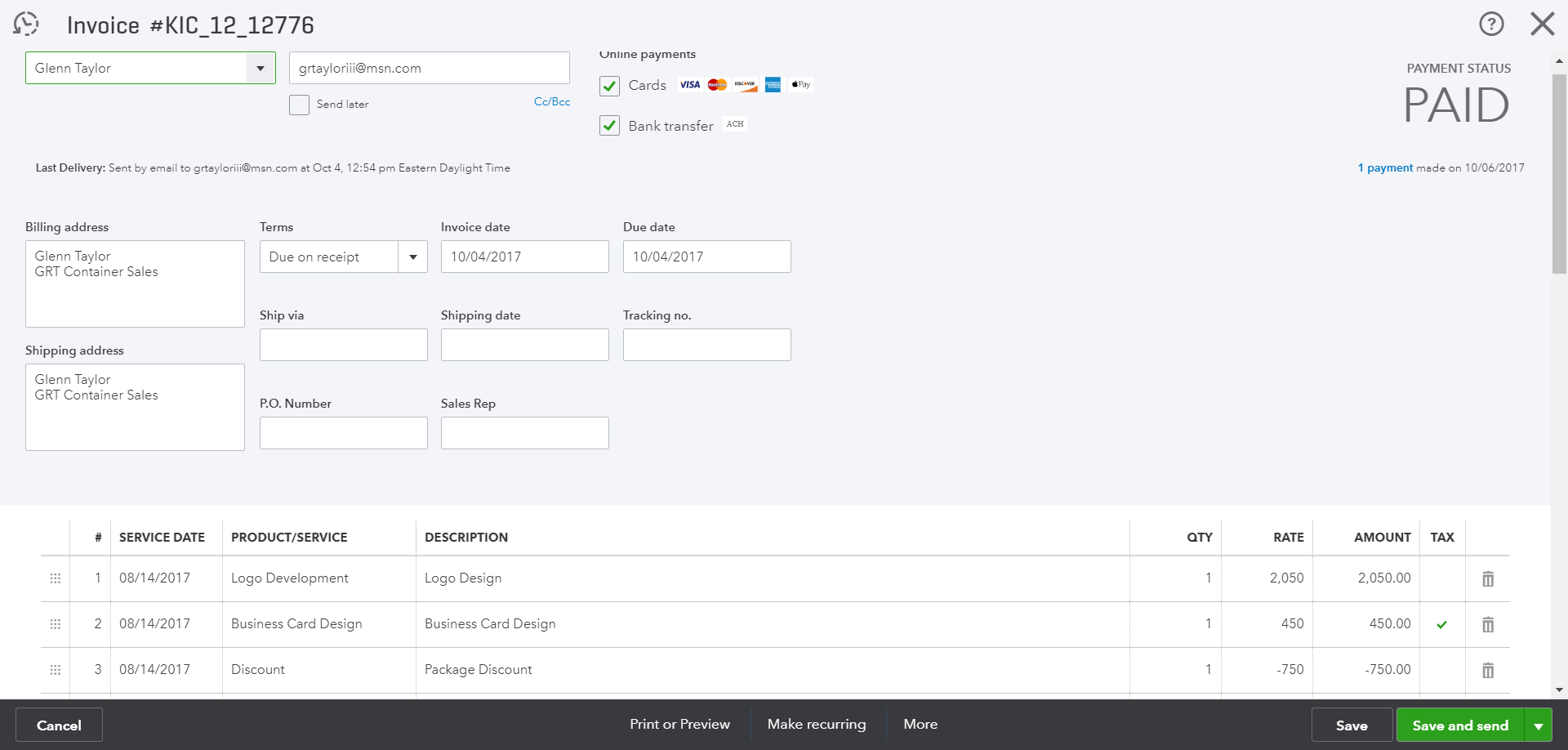
Task: Delete the Logo Development line item
Action: tap(1488, 579)
